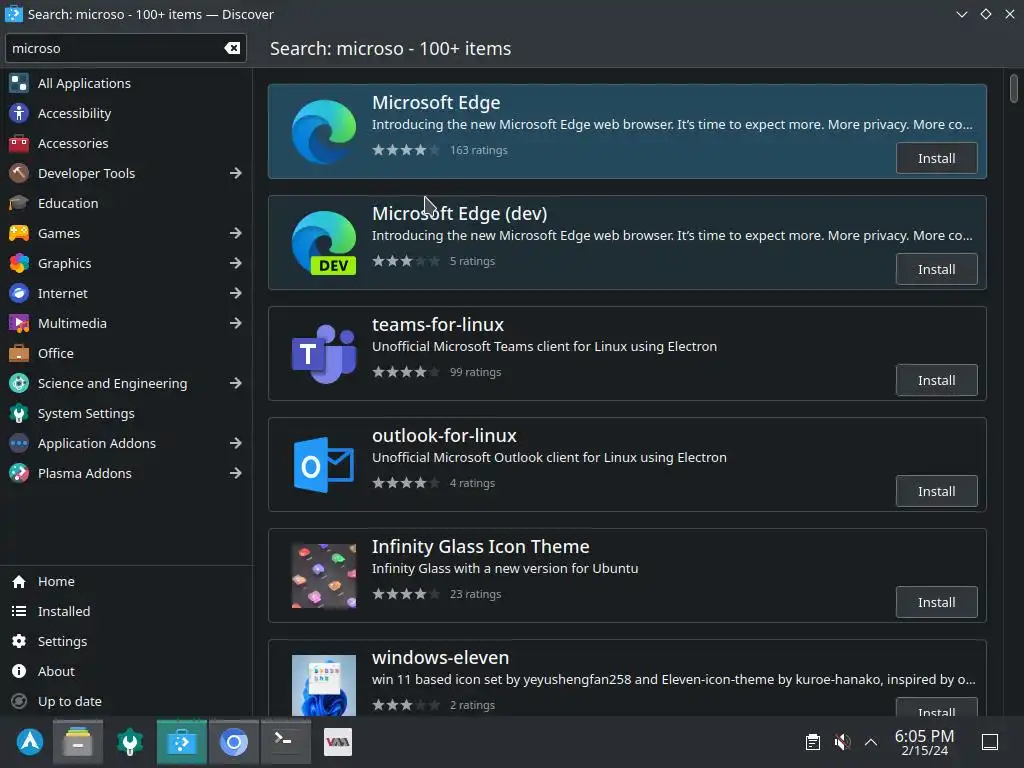1024x768 pixels.
Task: Open the Infinity Glass Icon Theme thumbnail
Action: (324, 575)
